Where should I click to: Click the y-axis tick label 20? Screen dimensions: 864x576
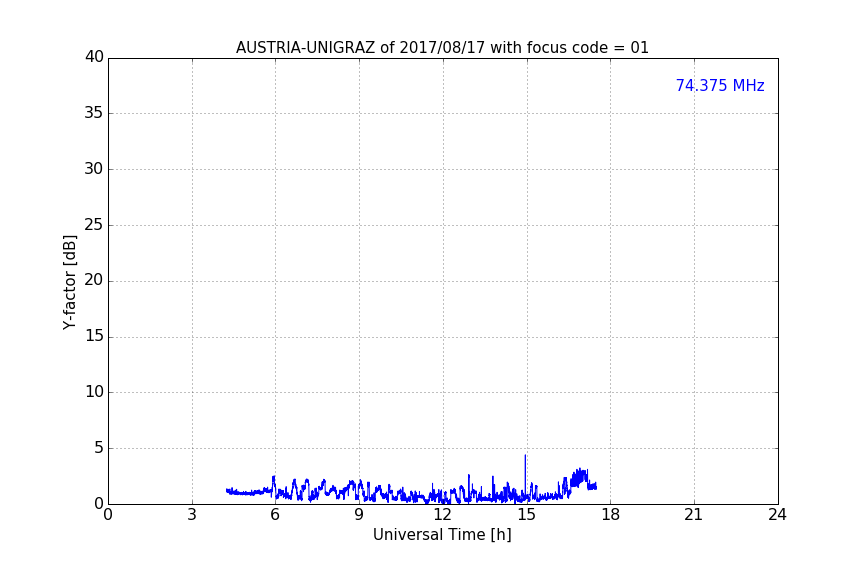click(94, 280)
